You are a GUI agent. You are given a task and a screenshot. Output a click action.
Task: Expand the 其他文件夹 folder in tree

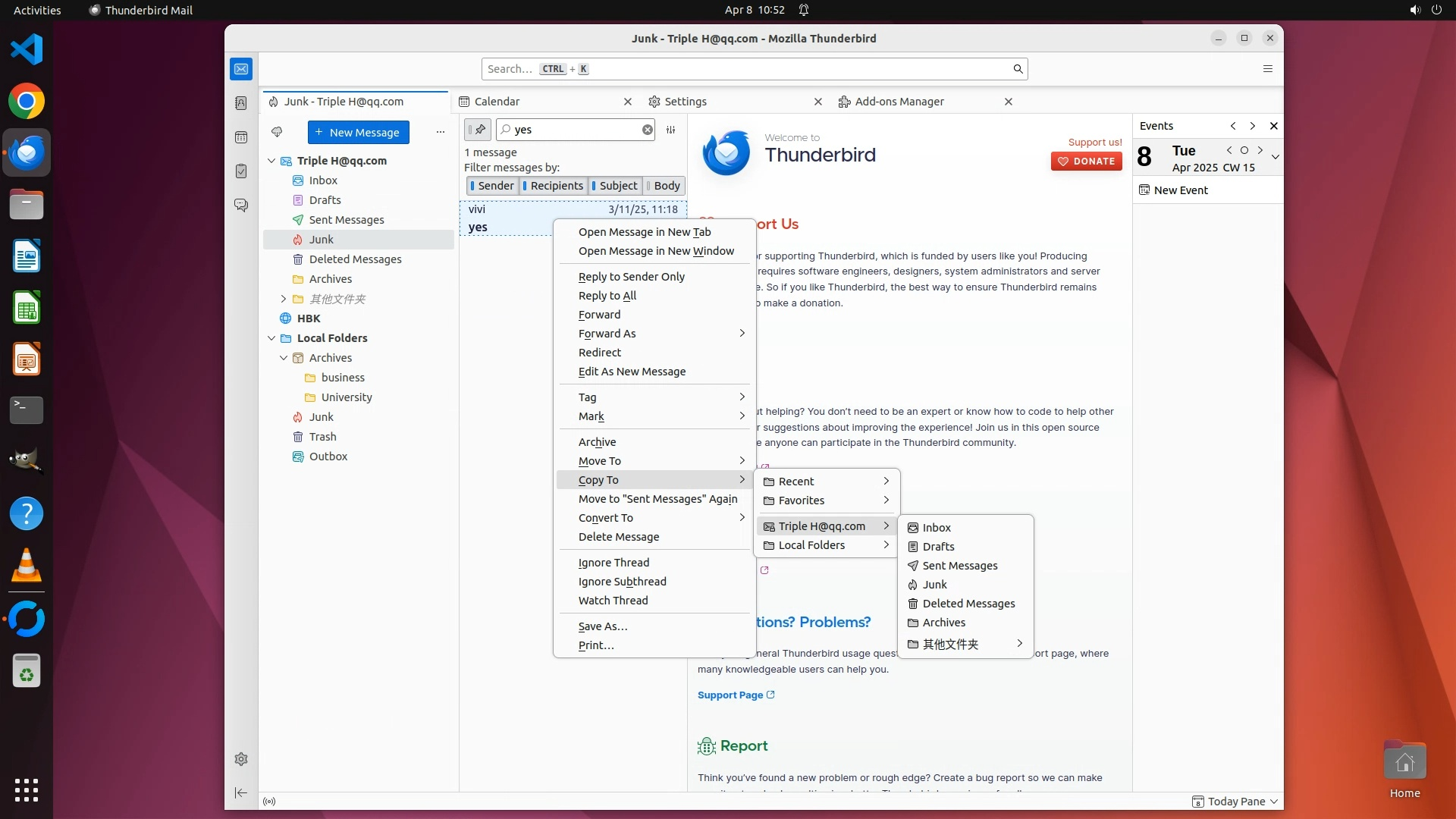pos(284,299)
